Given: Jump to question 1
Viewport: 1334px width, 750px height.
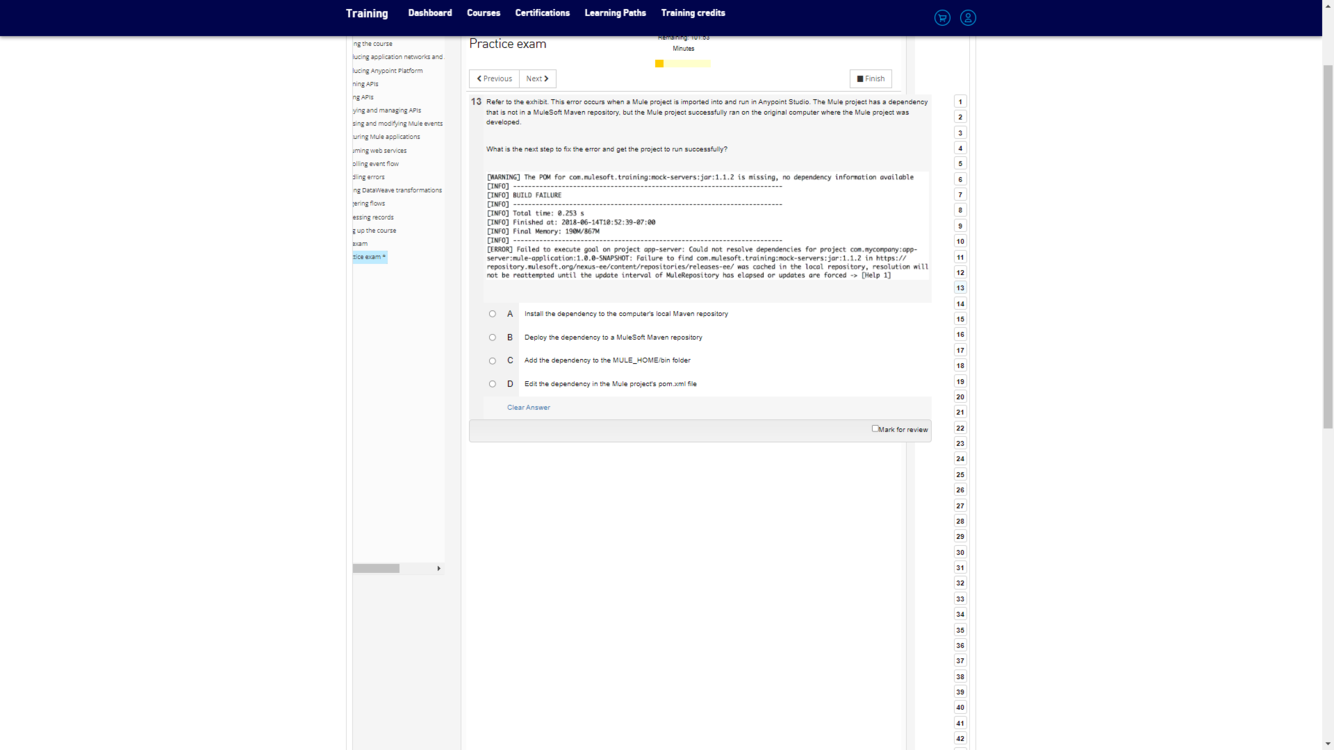Looking at the screenshot, I should (960, 102).
